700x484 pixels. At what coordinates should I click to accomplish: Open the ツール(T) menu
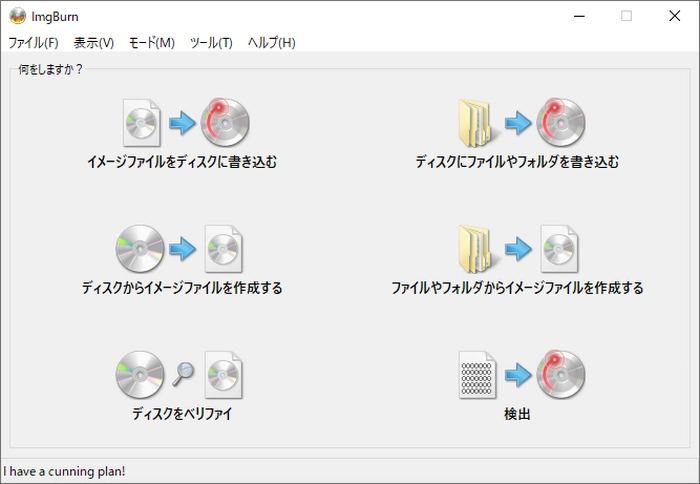211,43
